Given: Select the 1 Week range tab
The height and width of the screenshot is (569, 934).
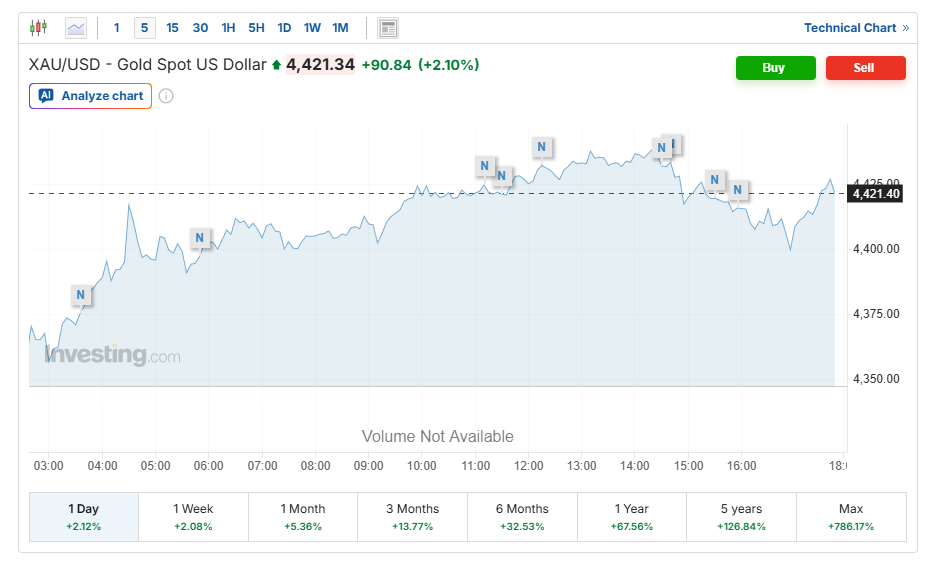Looking at the screenshot, I should [193, 516].
